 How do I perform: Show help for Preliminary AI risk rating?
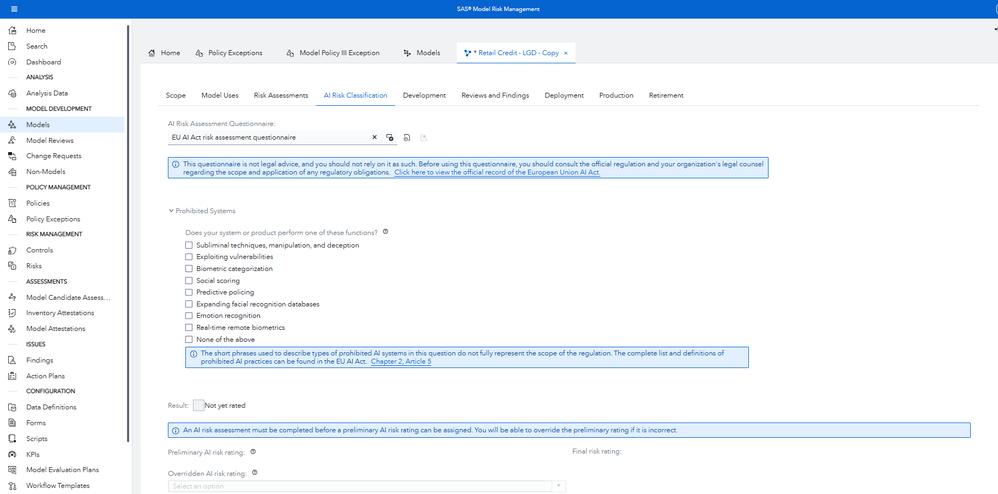253,451
